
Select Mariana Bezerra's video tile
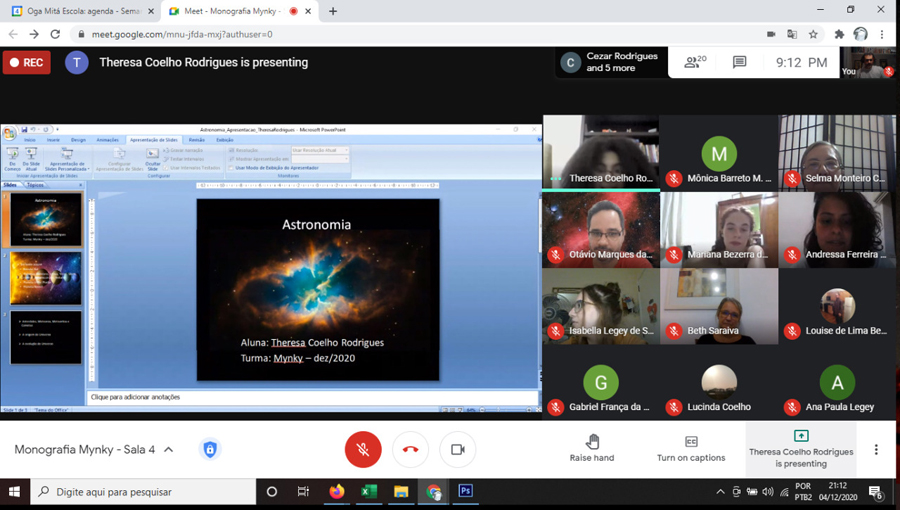(718, 230)
